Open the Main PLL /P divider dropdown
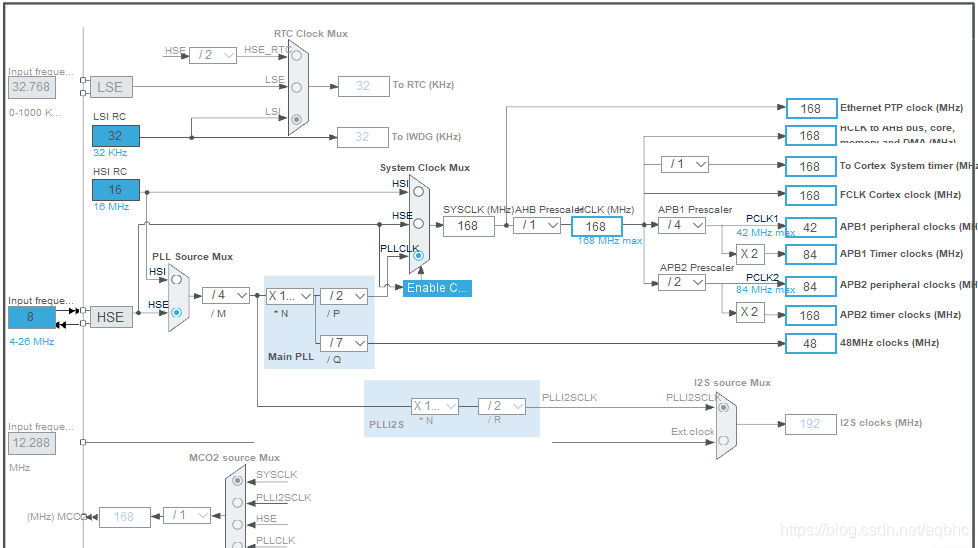The width and height of the screenshot is (978, 548). coord(344,296)
